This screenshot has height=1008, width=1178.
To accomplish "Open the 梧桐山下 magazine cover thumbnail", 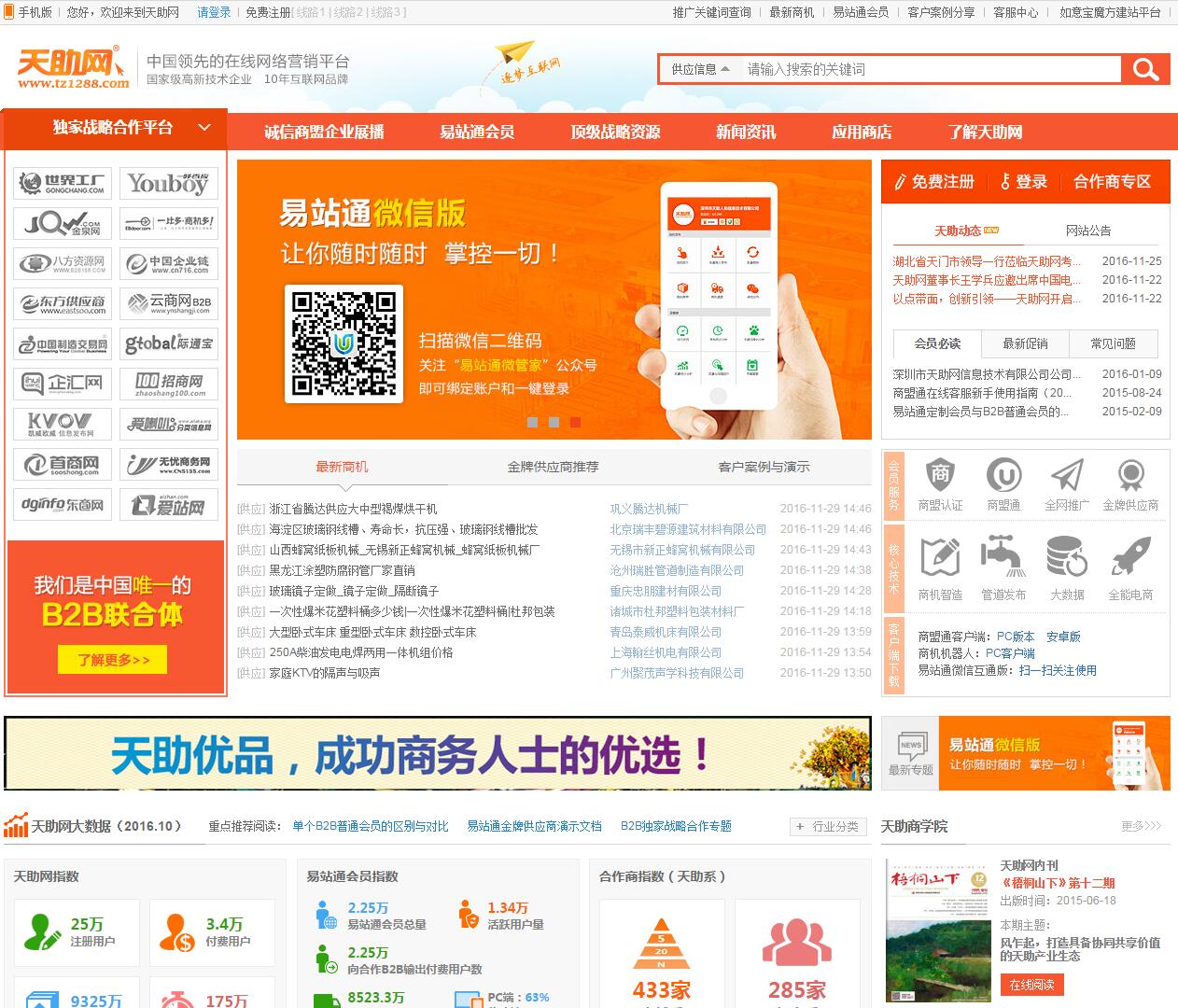I will [938, 931].
